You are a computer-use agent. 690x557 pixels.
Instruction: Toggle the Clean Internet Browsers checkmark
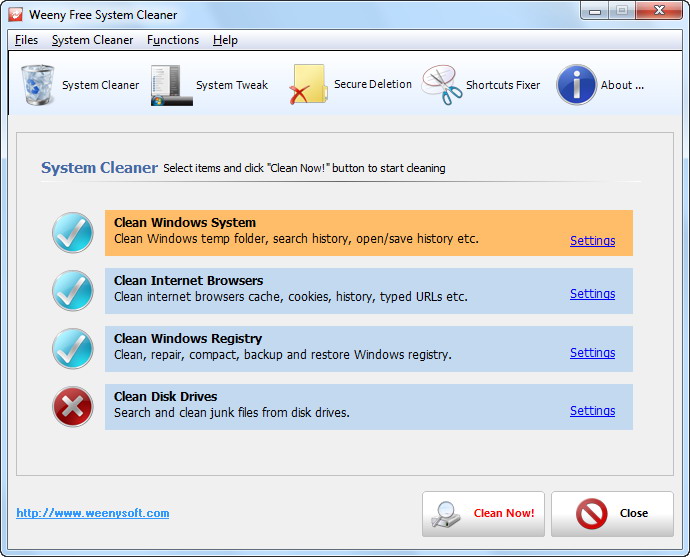pyautogui.click(x=73, y=291)
